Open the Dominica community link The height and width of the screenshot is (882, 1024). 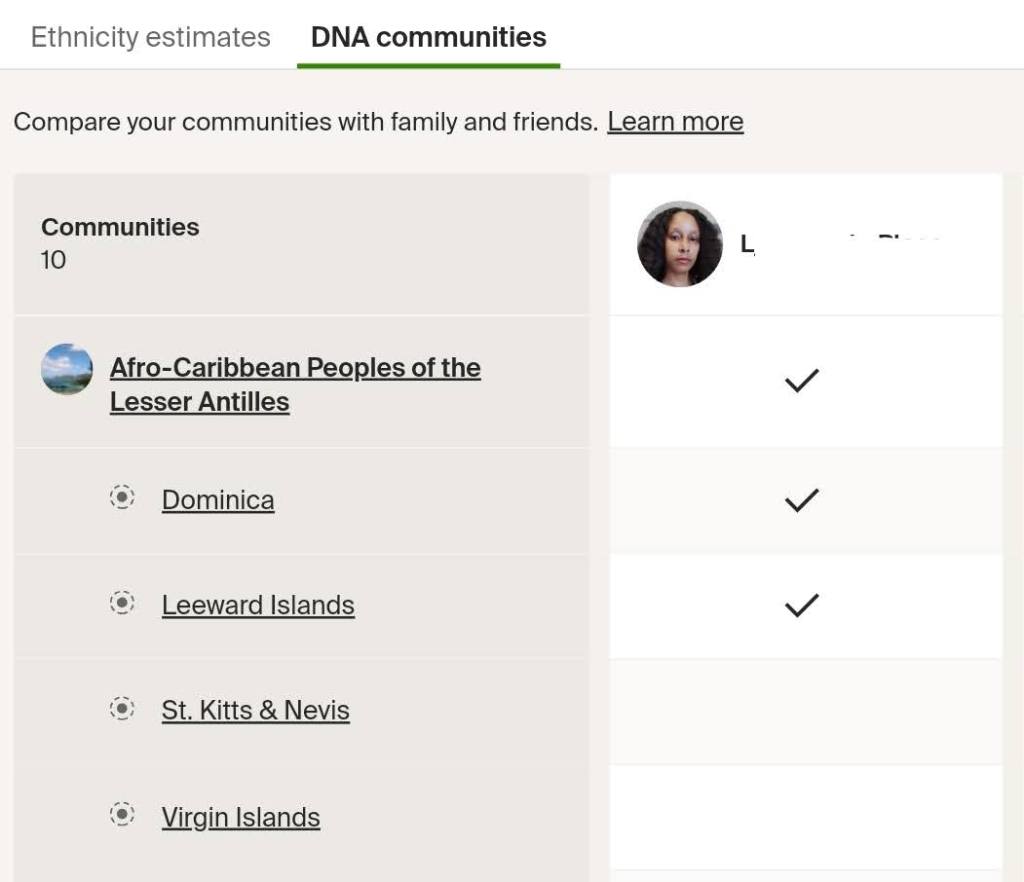point(218,500)
